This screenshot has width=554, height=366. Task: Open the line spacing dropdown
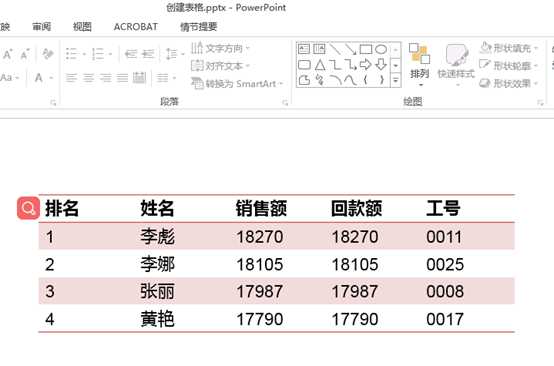click(175, 54)
